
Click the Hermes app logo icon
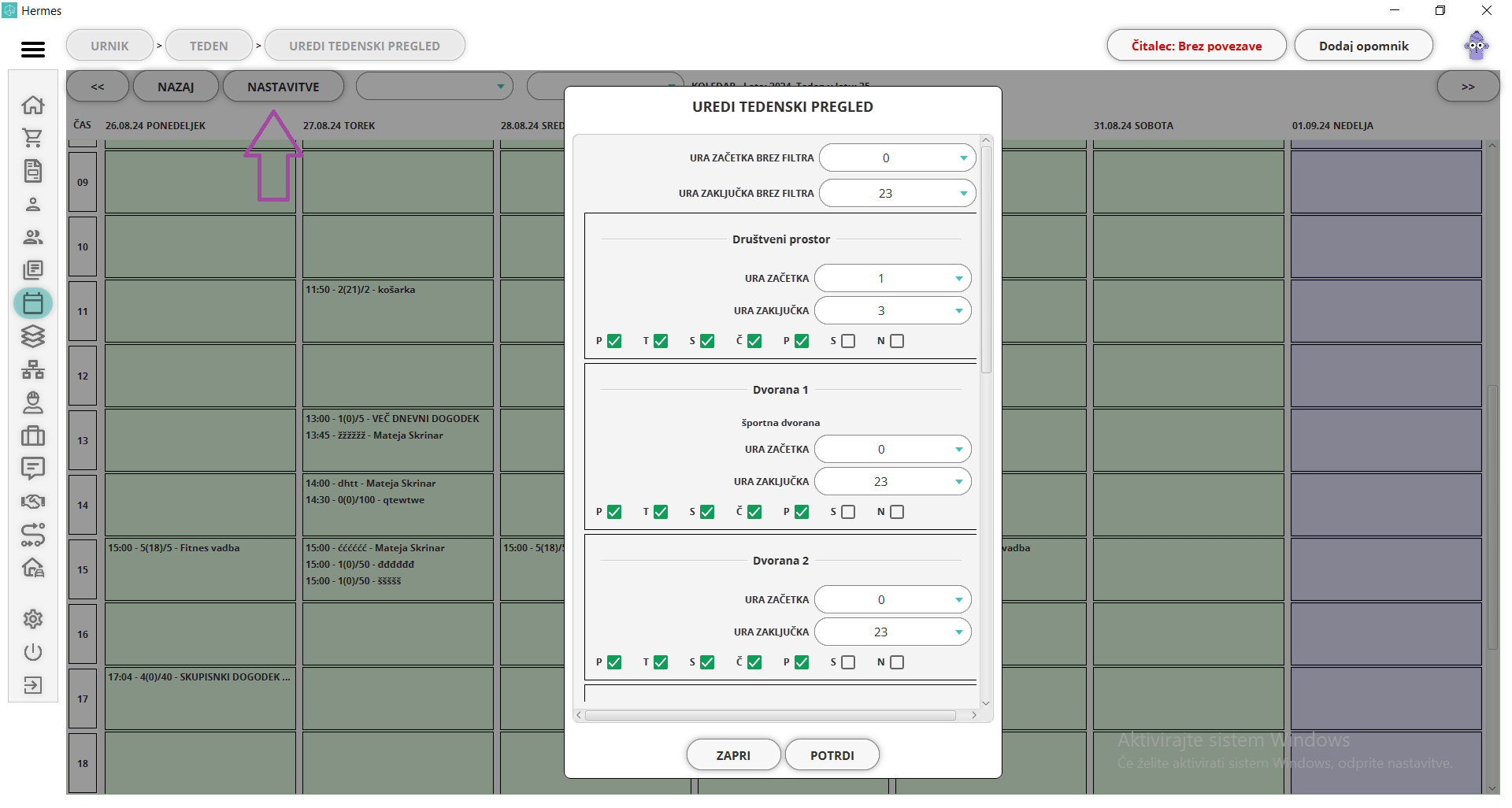click(9, 10)
